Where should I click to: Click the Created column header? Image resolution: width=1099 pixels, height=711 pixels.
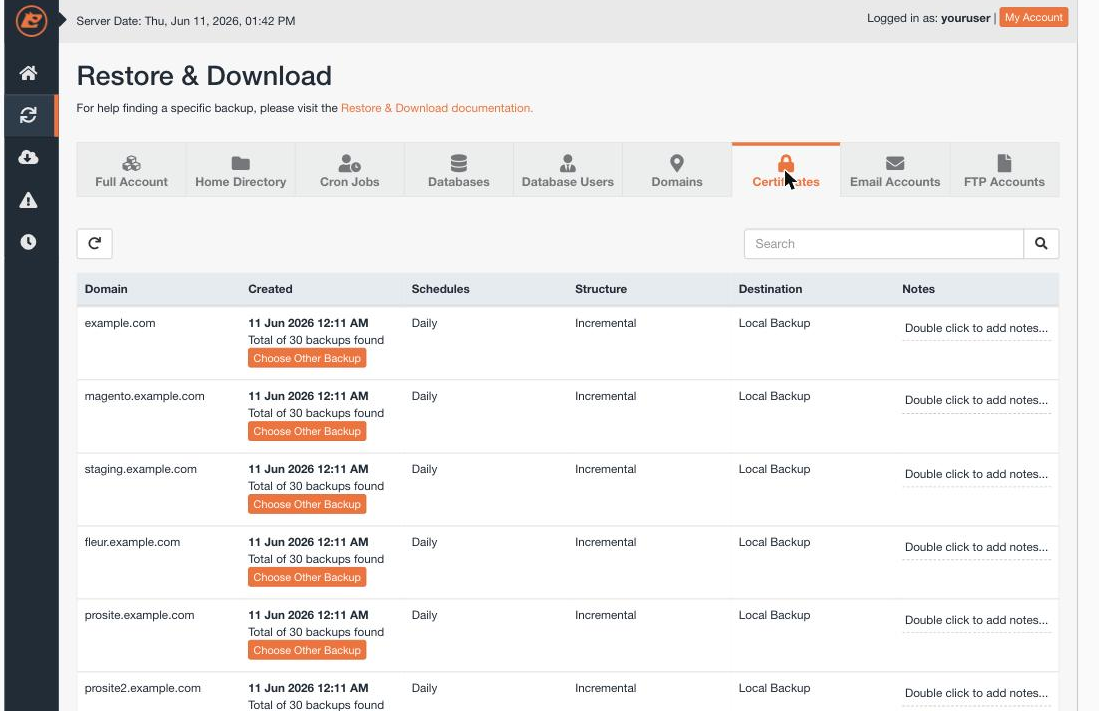(x=270, y=289)
